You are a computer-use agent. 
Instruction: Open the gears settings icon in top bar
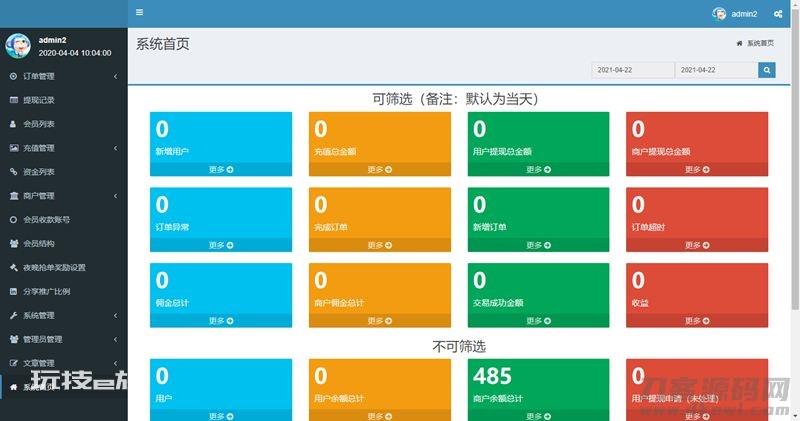coord(778,14)
